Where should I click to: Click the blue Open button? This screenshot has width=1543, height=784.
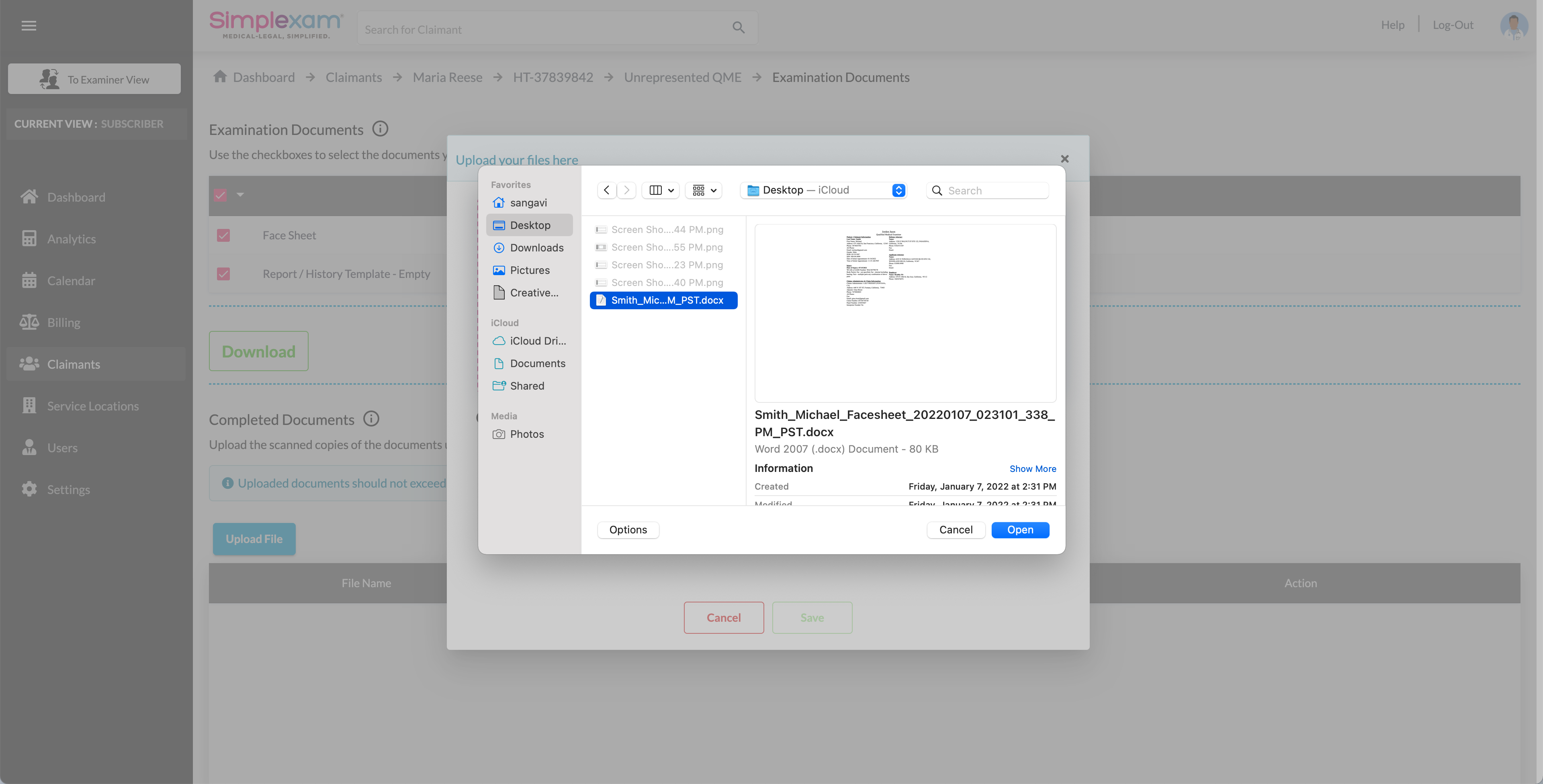[1019, 530]
